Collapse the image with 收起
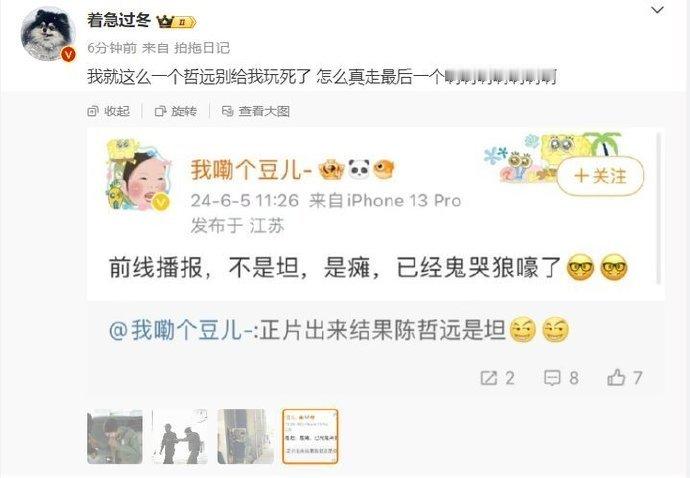Screen dimensions: 690x478 (109, 111)
